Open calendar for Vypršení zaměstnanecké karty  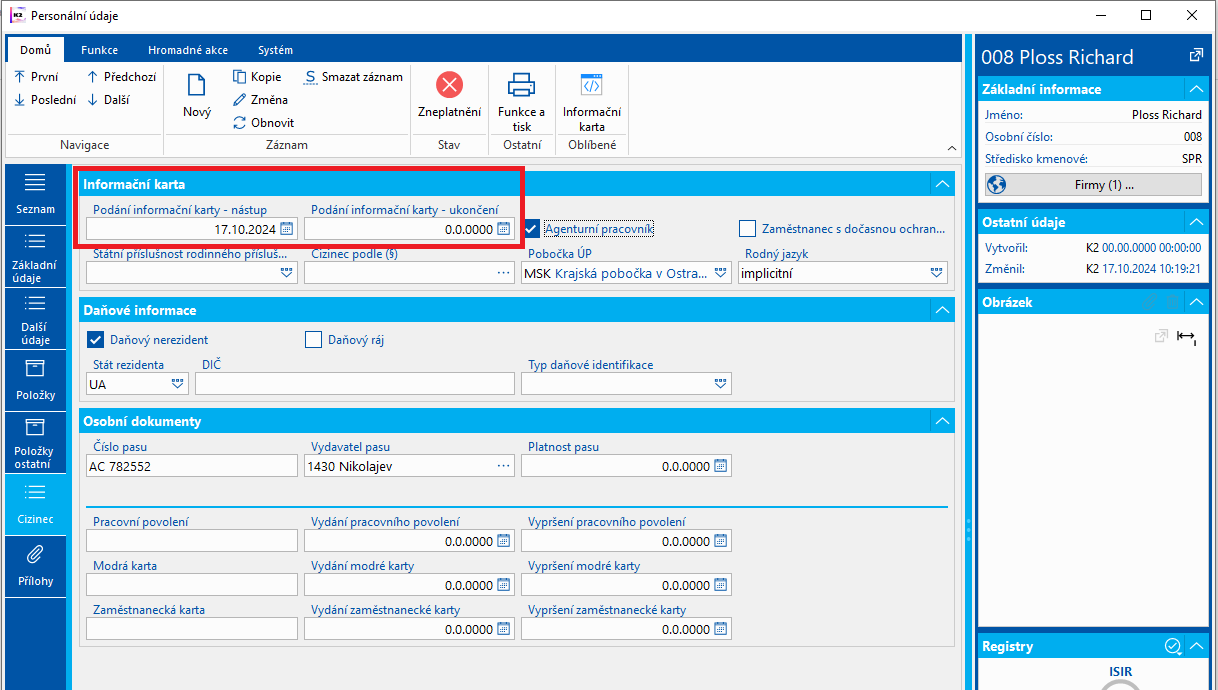[x=721, y=629]
